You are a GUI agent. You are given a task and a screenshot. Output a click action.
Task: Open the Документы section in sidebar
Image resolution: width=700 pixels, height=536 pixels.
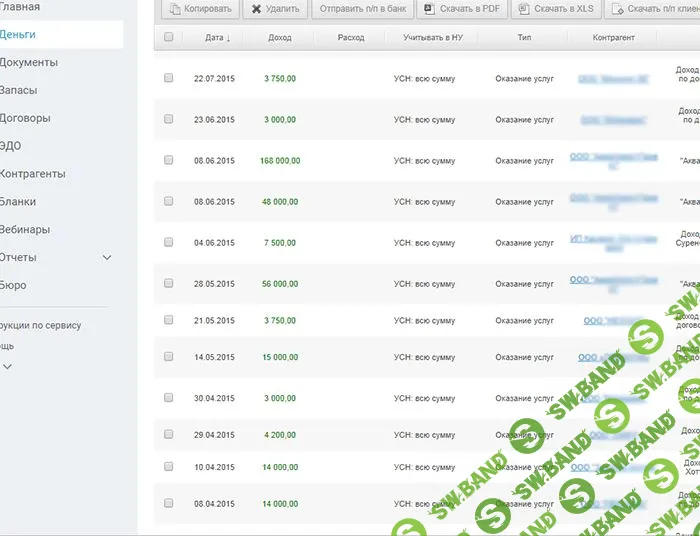coord(29,62)
